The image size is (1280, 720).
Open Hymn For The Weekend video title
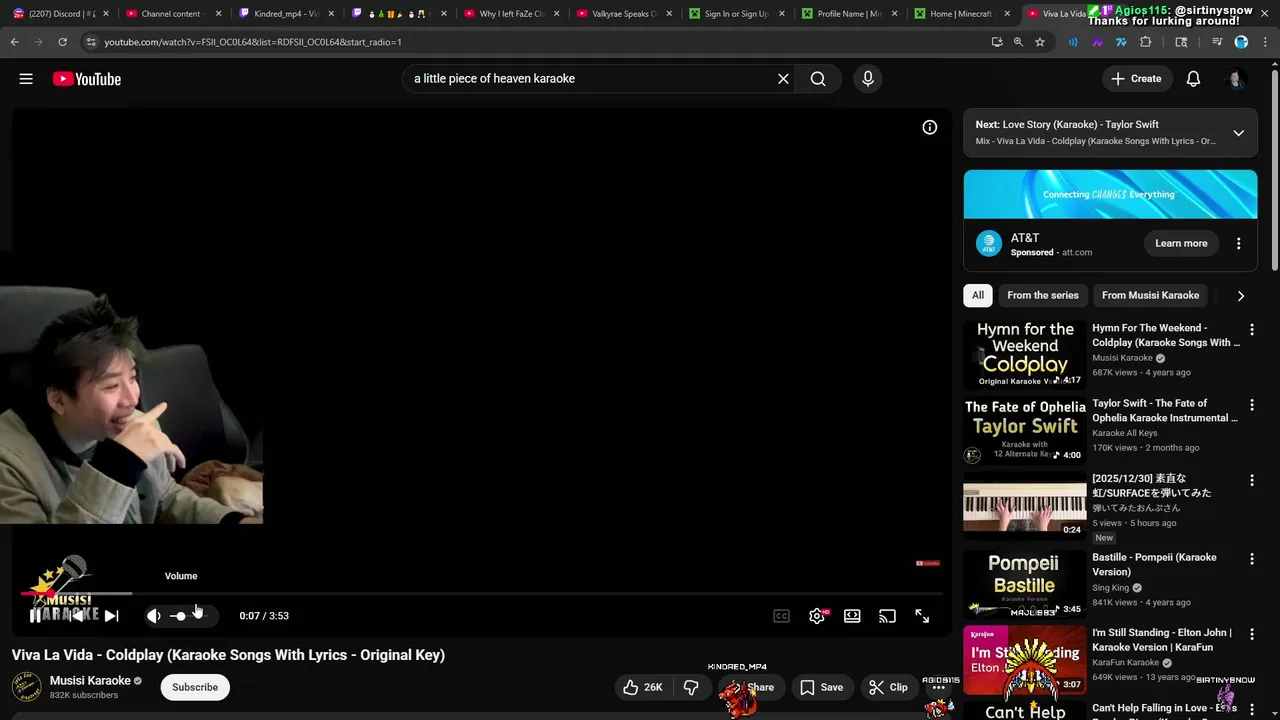coord(1166,335)
